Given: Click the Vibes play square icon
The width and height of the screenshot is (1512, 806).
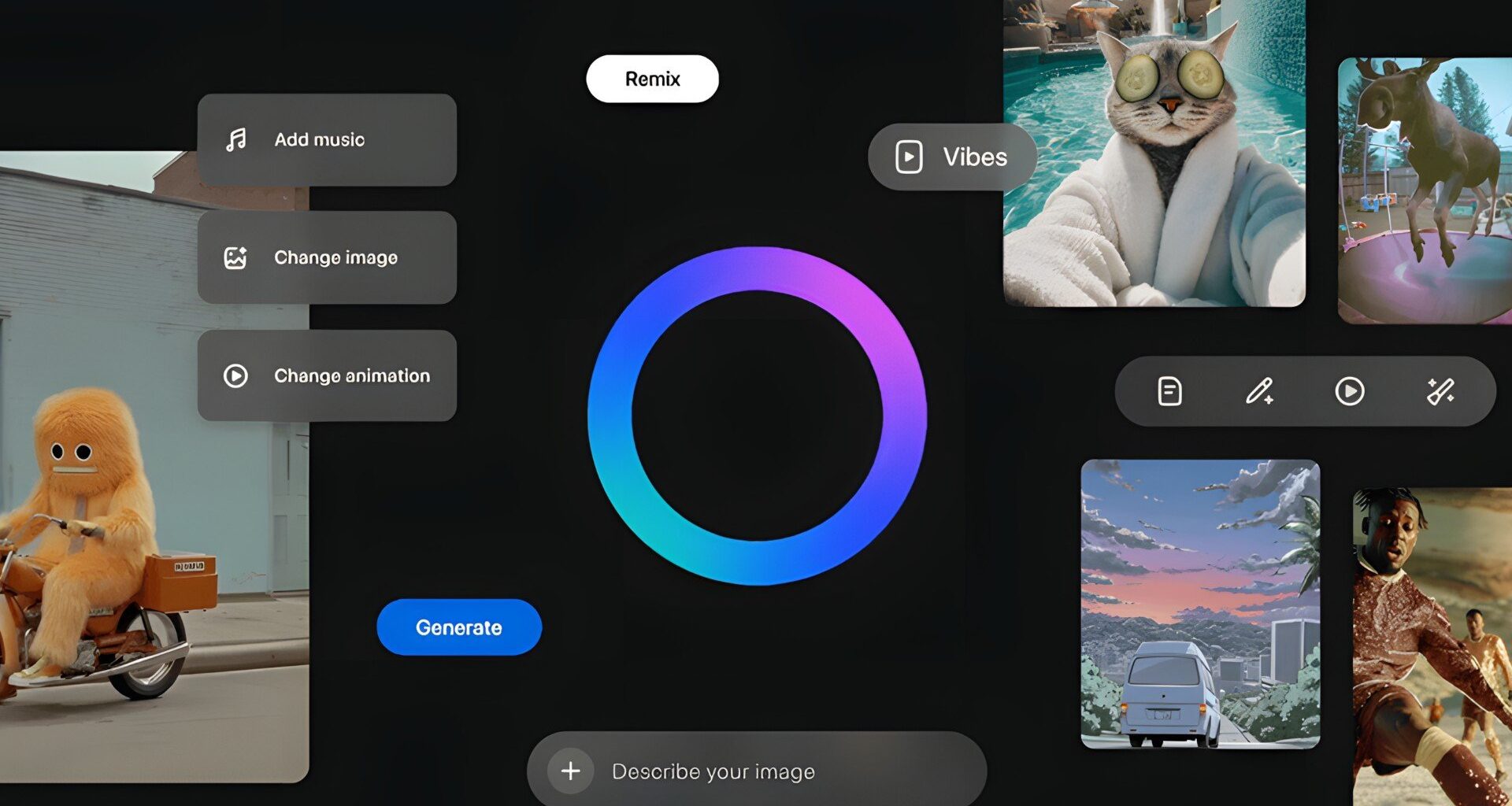Looking at the screenshot, I should point(909,157).
